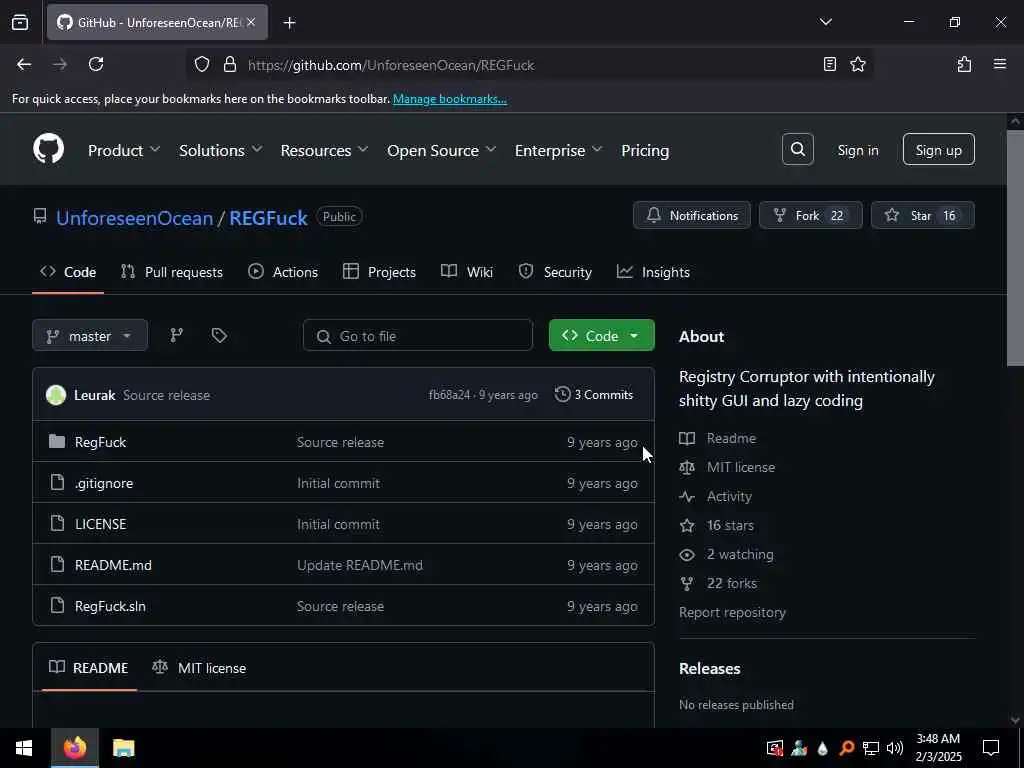Open the Report repository link
This screenshot has width=1024, height=768.
(x=732, y=613)
